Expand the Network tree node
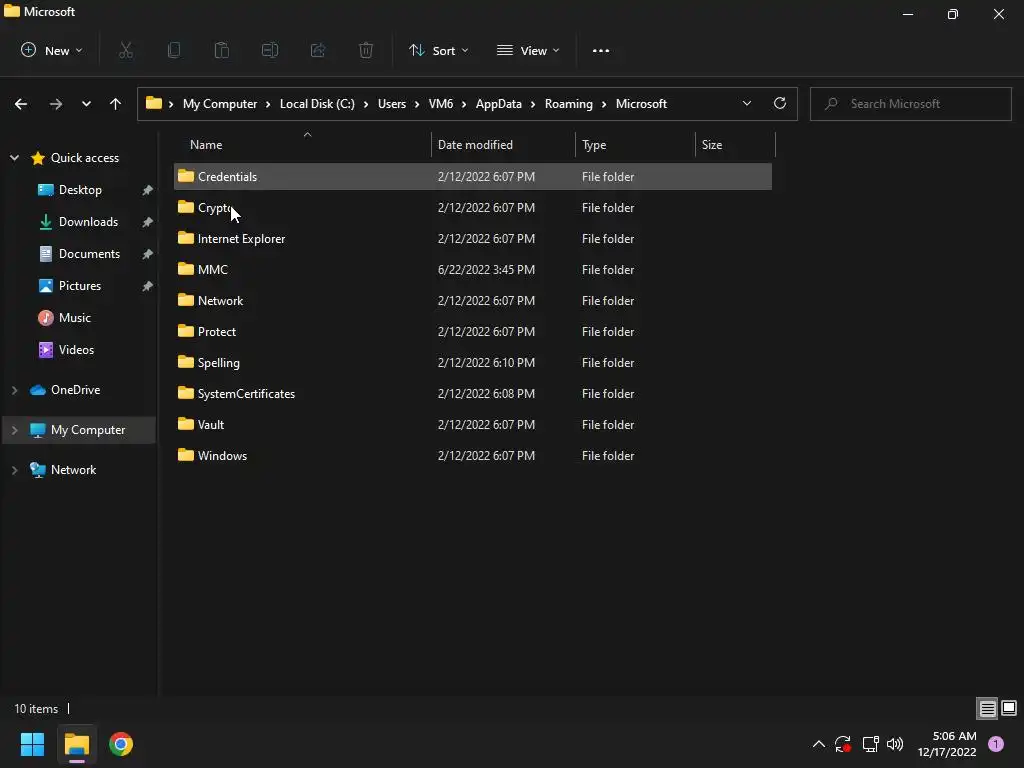Screen dimensions: 1024x768 coord(14,470)
